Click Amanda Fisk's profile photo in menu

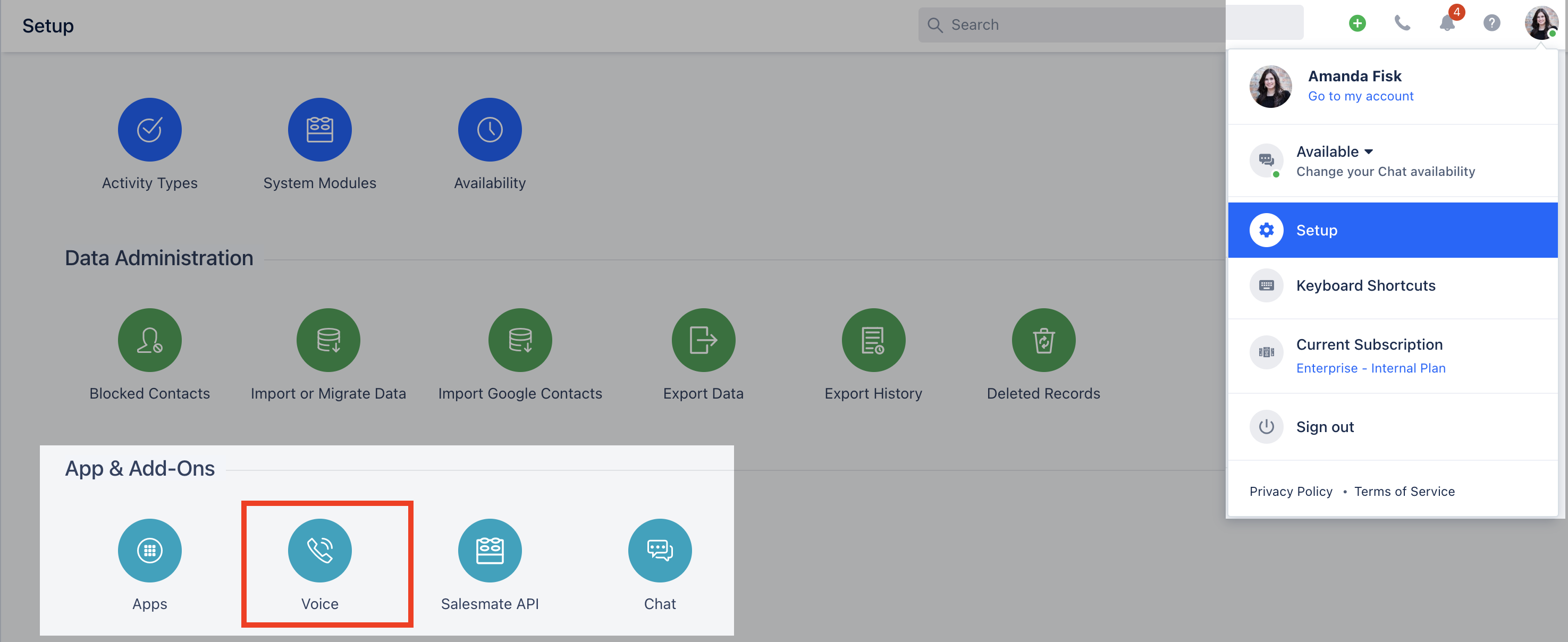(1270, 87)
